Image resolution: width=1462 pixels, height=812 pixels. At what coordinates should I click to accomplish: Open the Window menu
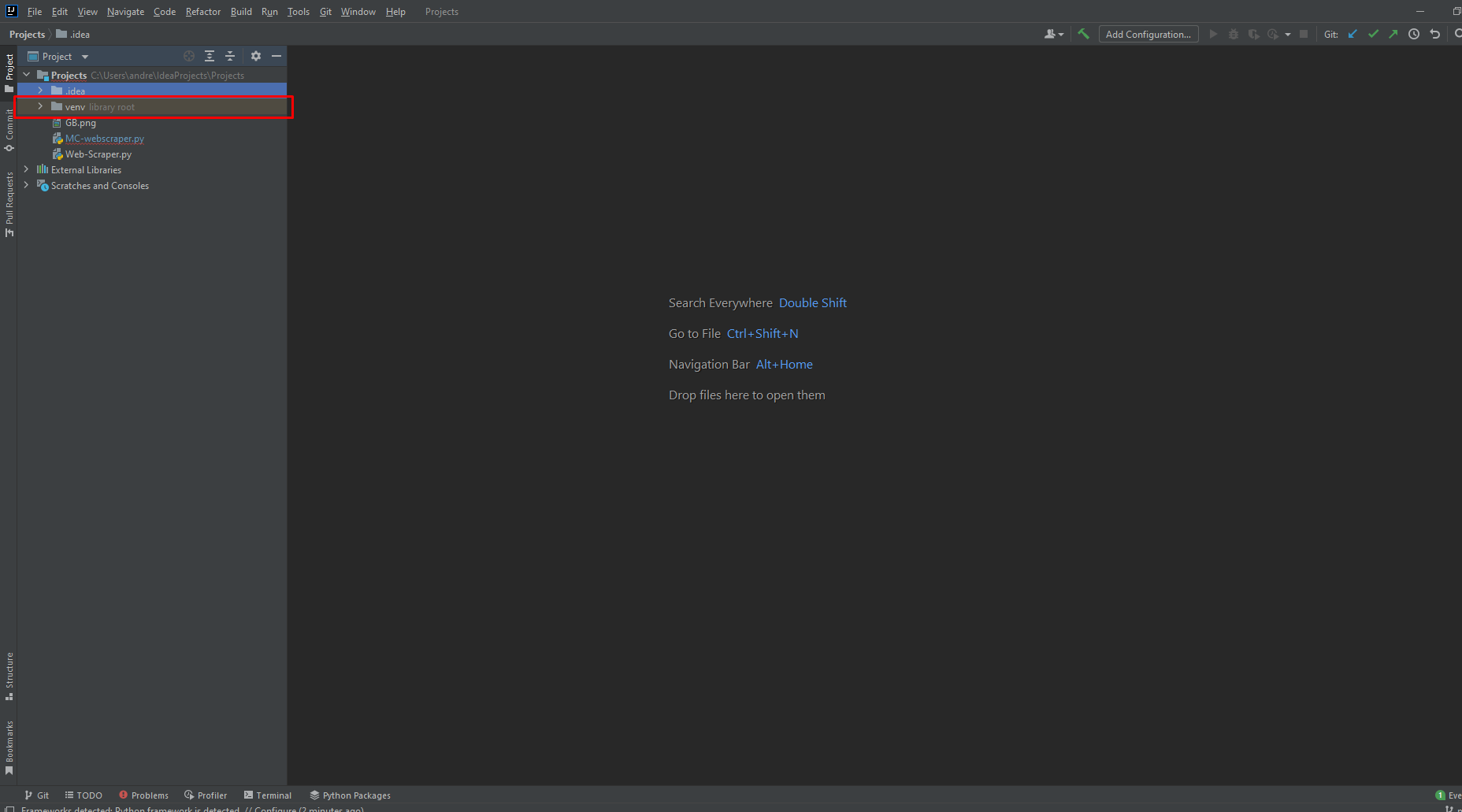tap(358, 12)
